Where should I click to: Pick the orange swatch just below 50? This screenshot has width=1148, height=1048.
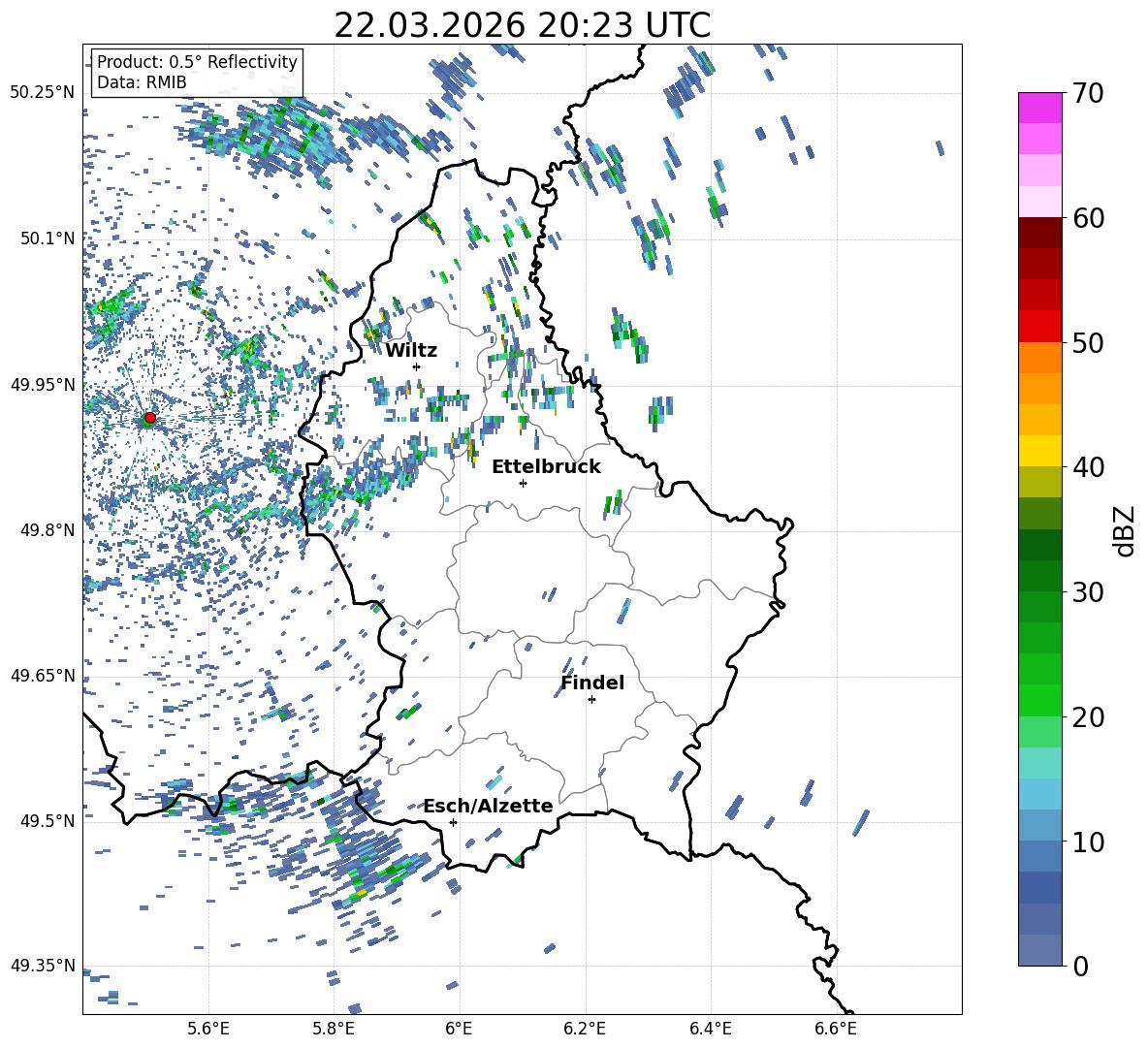coord(1040,358)
